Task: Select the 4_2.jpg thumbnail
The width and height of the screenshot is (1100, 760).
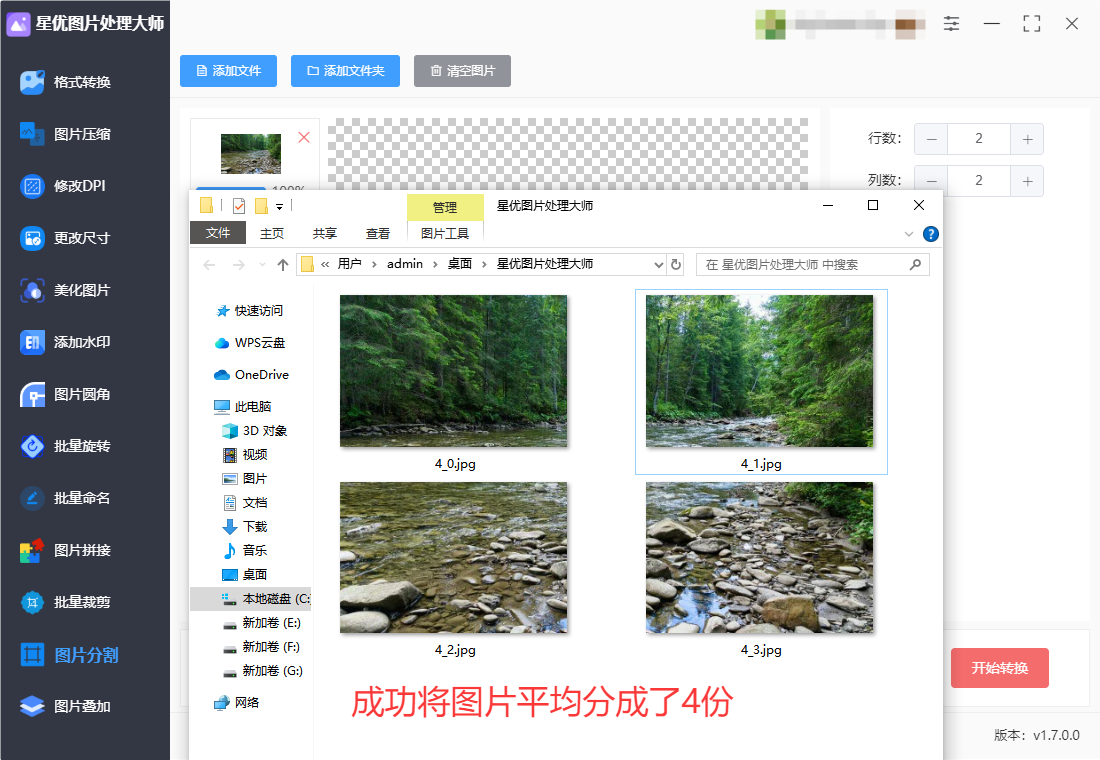Action: 454,558
